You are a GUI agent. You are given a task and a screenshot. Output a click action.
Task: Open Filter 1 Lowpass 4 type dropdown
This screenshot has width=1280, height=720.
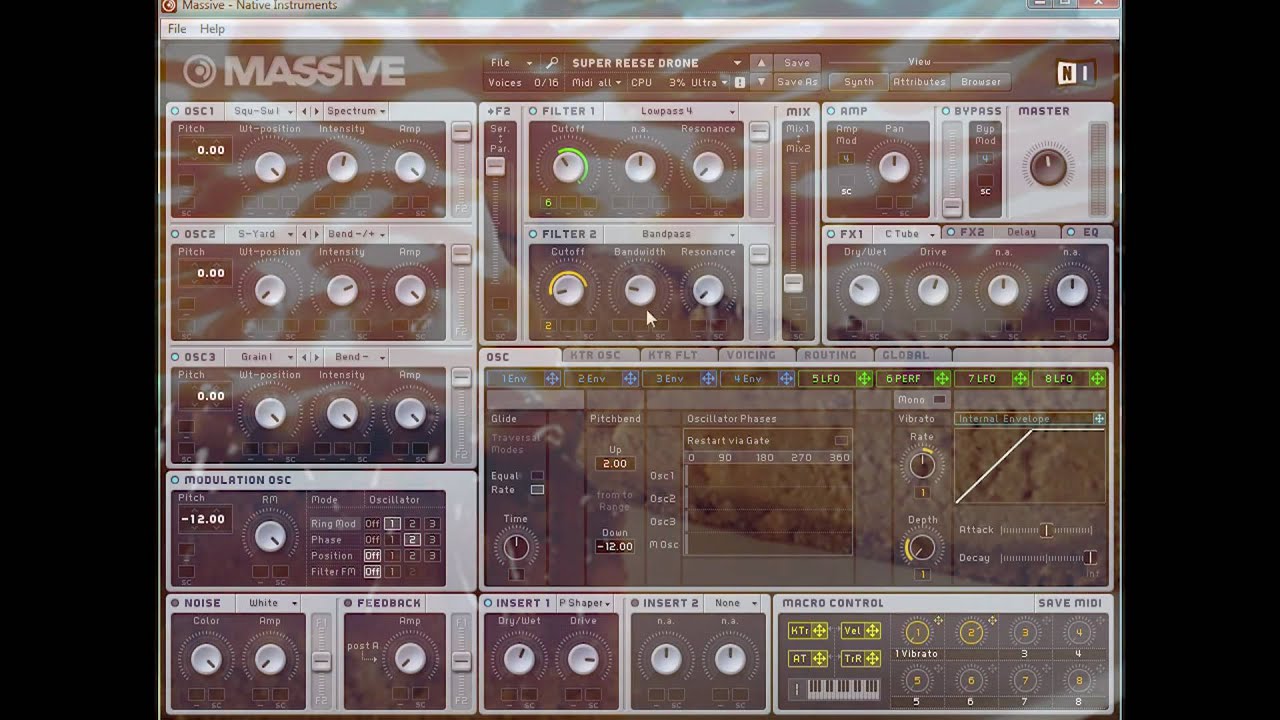pyautogui.click(x=670, y=111)
